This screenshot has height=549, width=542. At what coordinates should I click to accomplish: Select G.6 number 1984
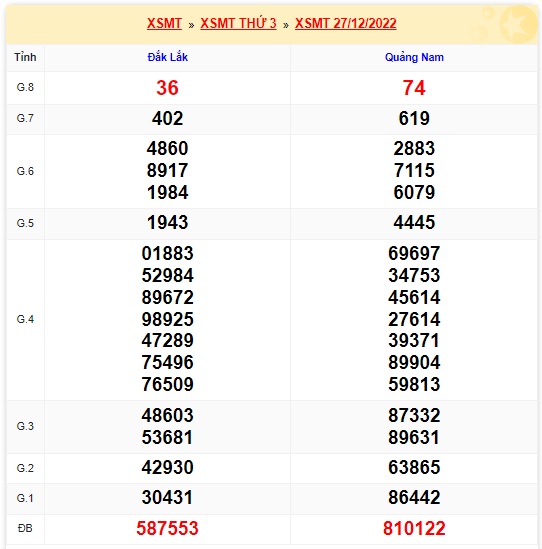[167, 193]
